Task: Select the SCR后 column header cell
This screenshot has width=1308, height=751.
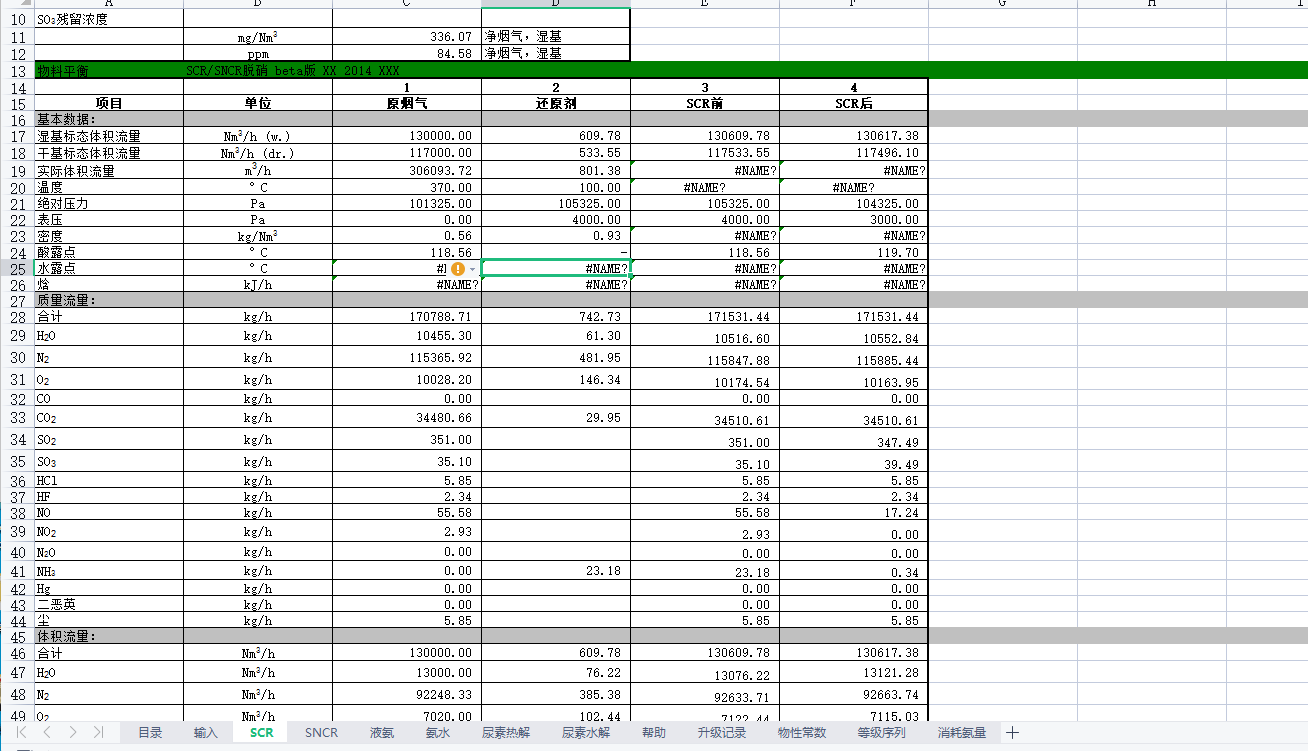Action: [854, 103]
